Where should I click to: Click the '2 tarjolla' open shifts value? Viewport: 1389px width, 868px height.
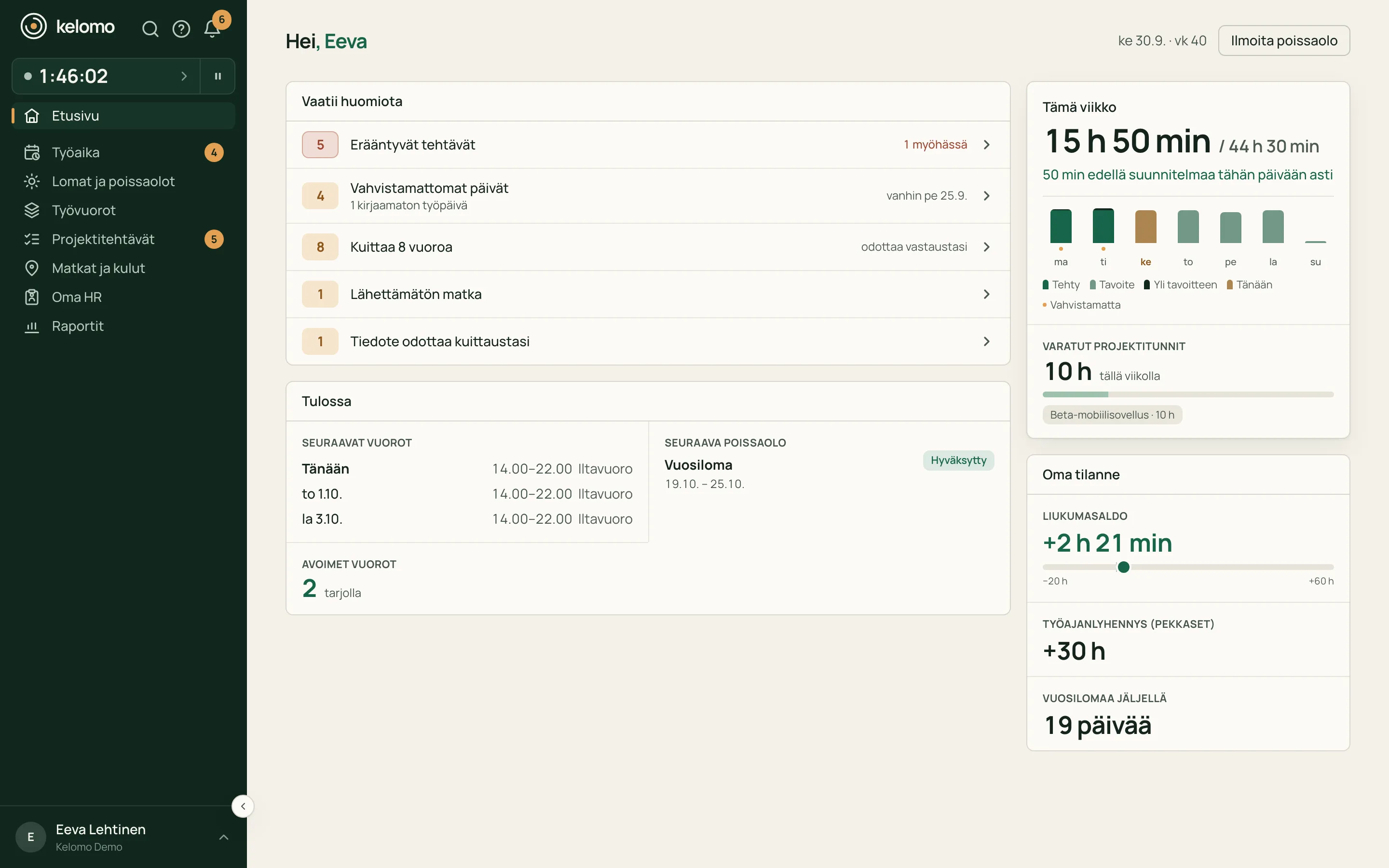(331, 589)
